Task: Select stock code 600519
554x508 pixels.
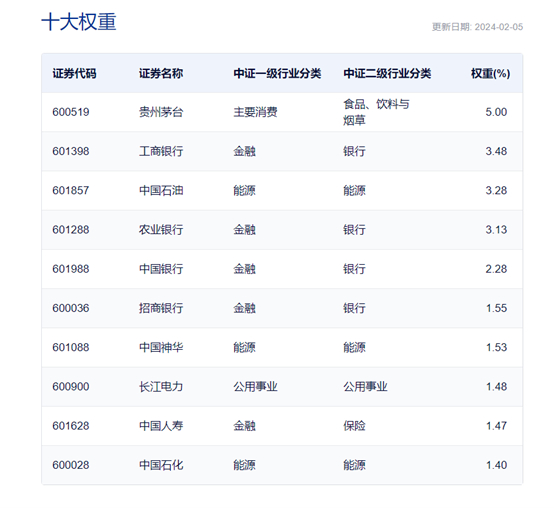Action: tap(71, 112)
